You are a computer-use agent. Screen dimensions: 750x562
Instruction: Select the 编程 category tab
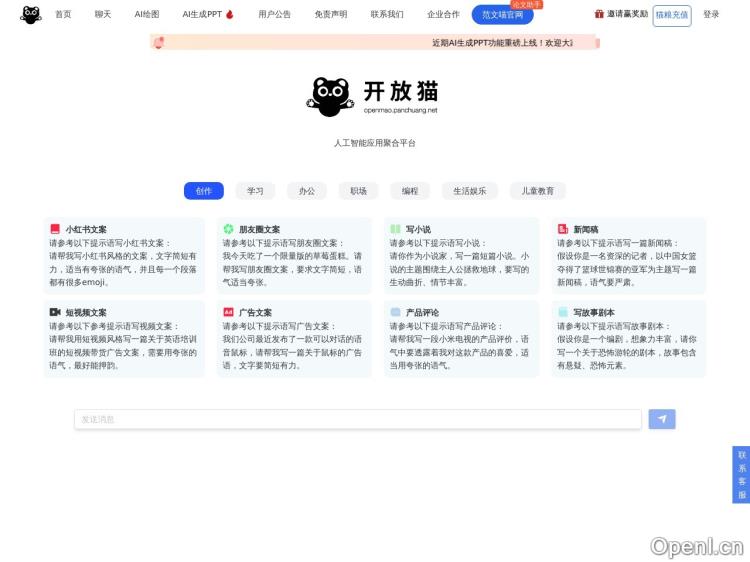pos(410,191)
